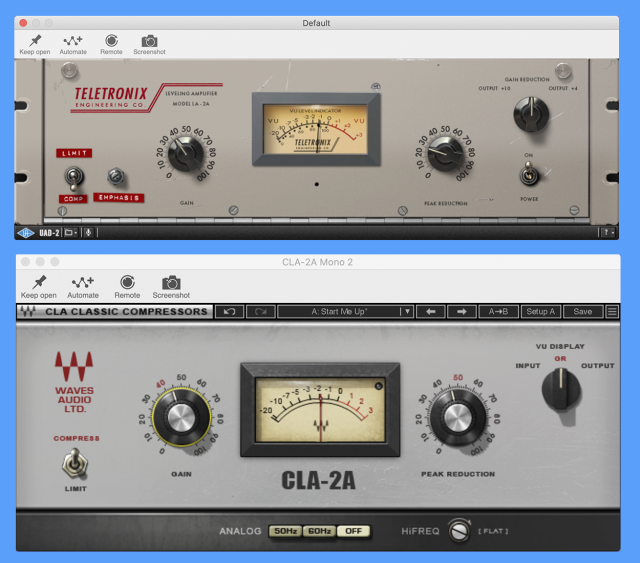This screenshot has height=563, width=640.
Task: Click the UAD-2 microphone icon
Action: 89,233
